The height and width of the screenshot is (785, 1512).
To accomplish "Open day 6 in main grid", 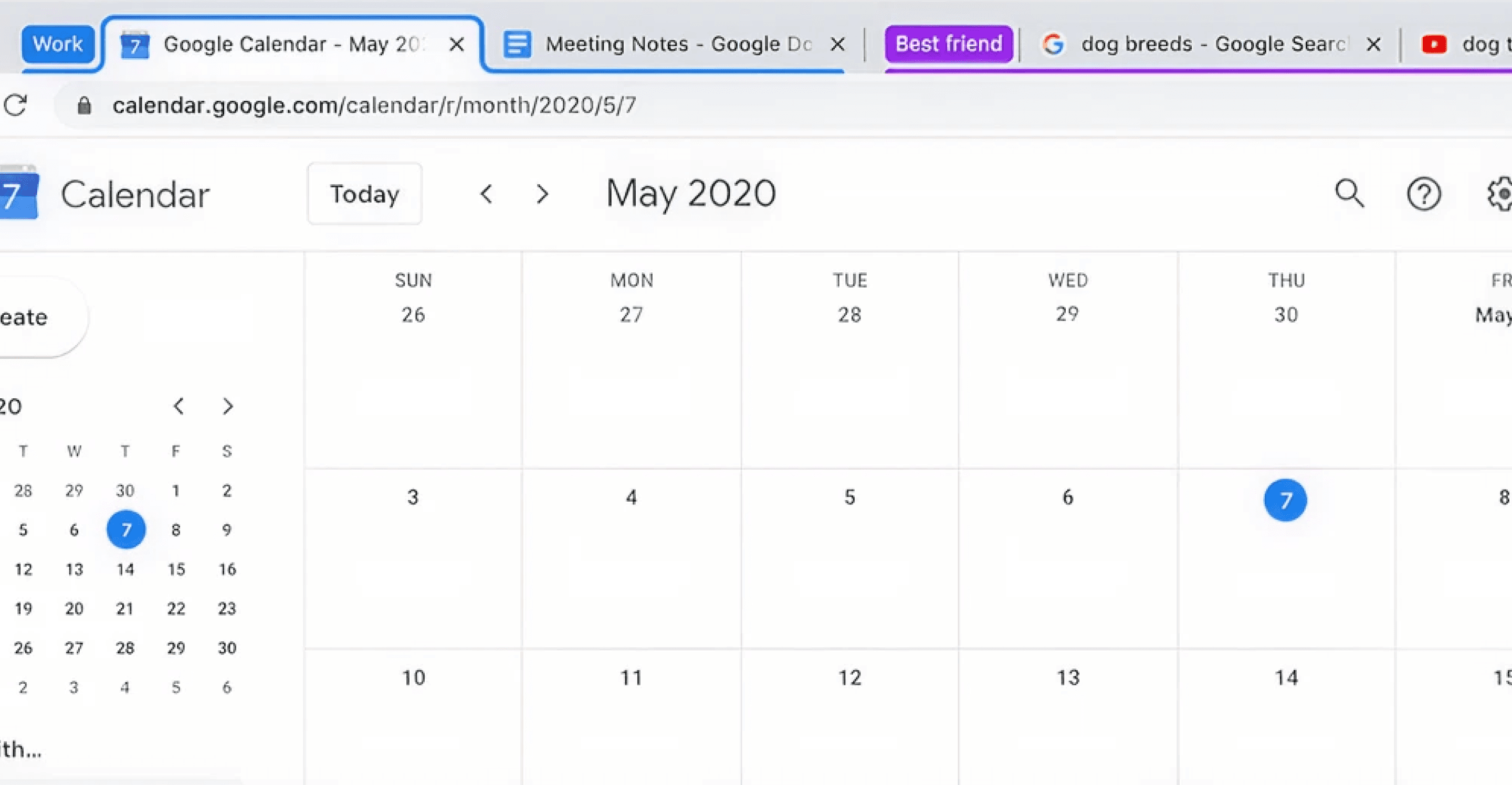I will coord(1068,497).
